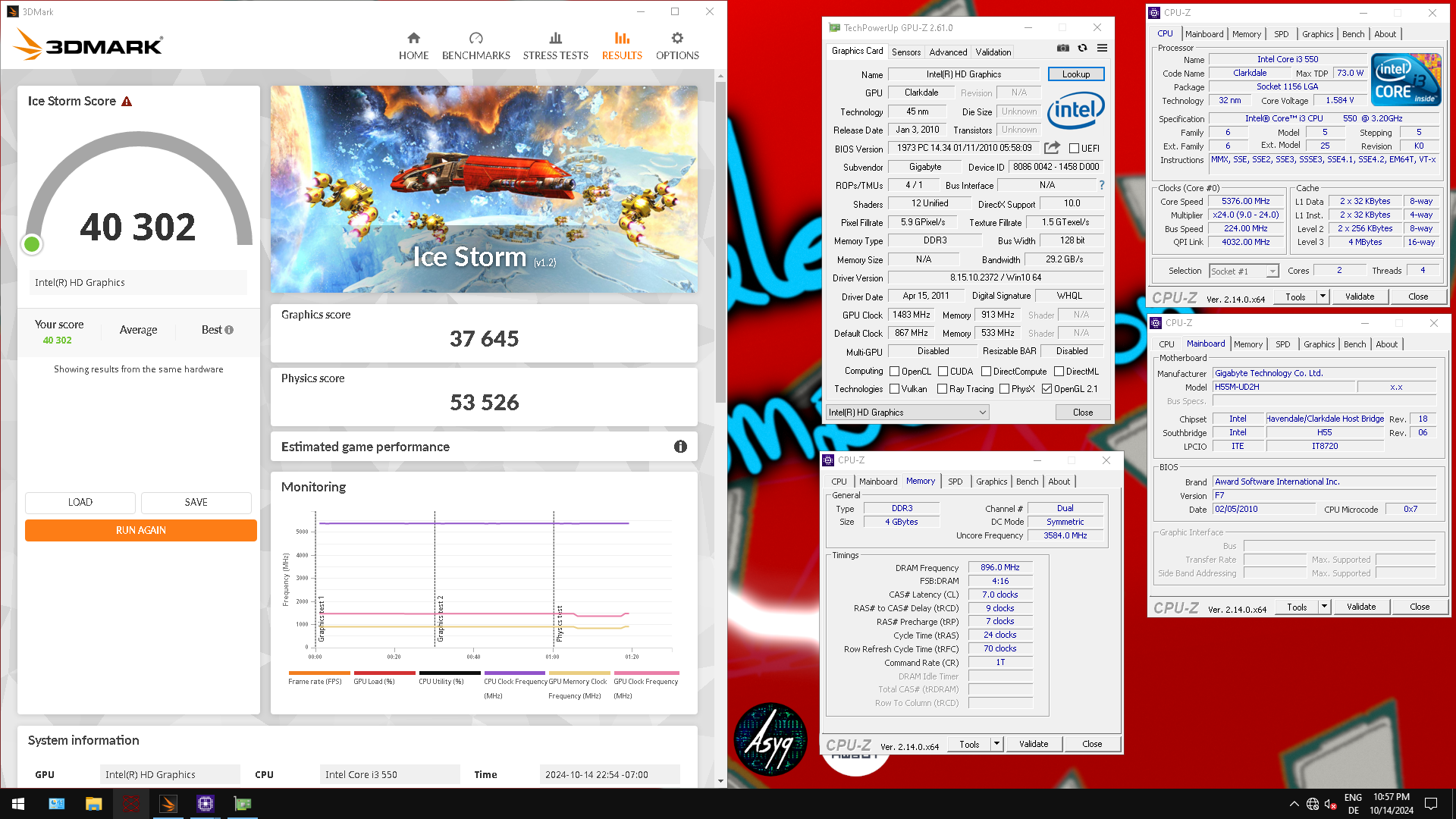
Task: Click the 3DMark logo
Action: [x=88, y=45]
